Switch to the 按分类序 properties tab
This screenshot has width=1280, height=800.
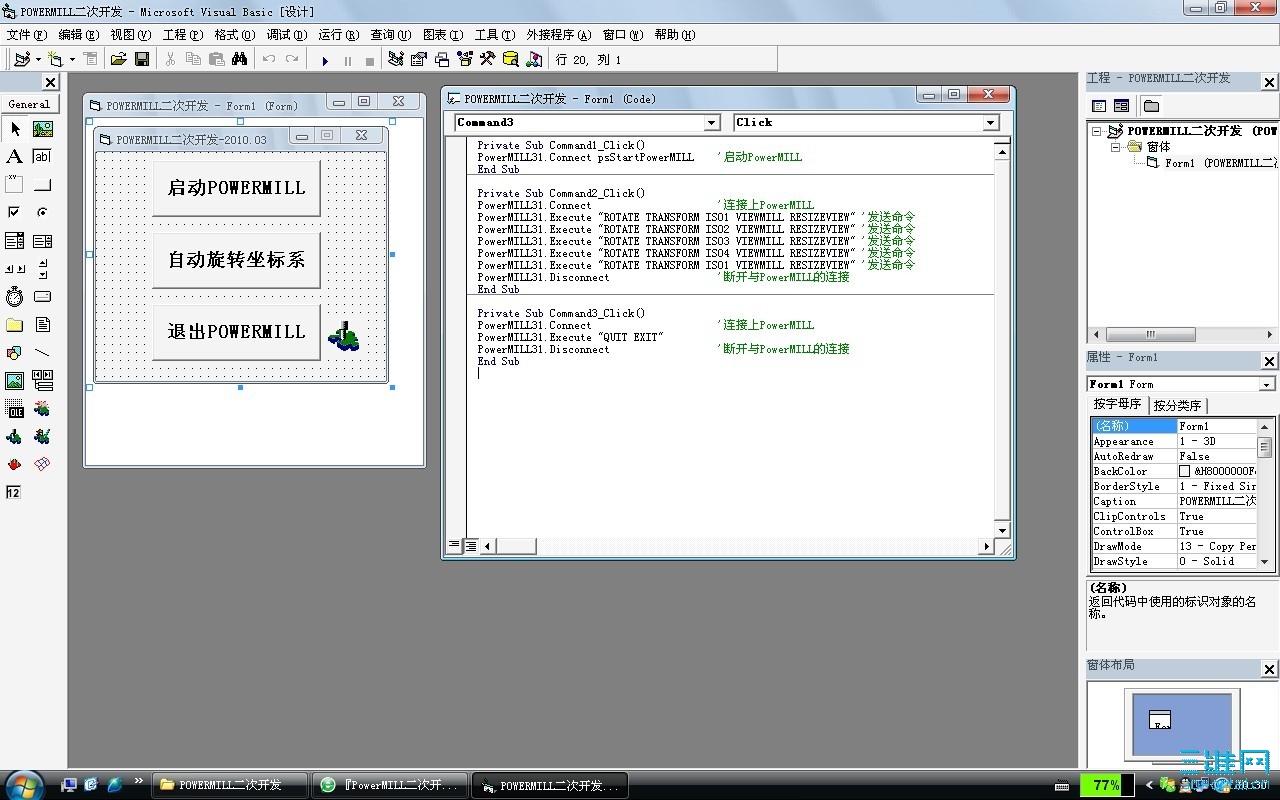[x=1177, y=405]
